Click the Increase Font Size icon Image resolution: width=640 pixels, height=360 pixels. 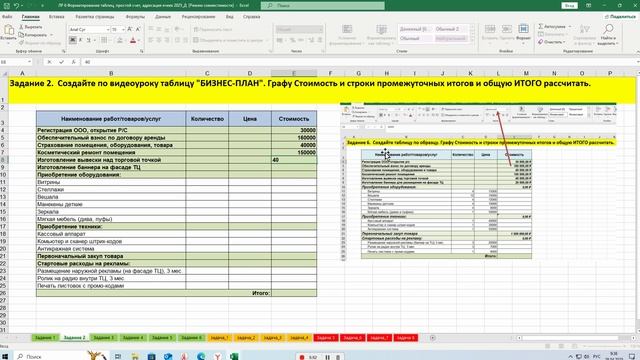pyautogui.click(x=129, y=29)
